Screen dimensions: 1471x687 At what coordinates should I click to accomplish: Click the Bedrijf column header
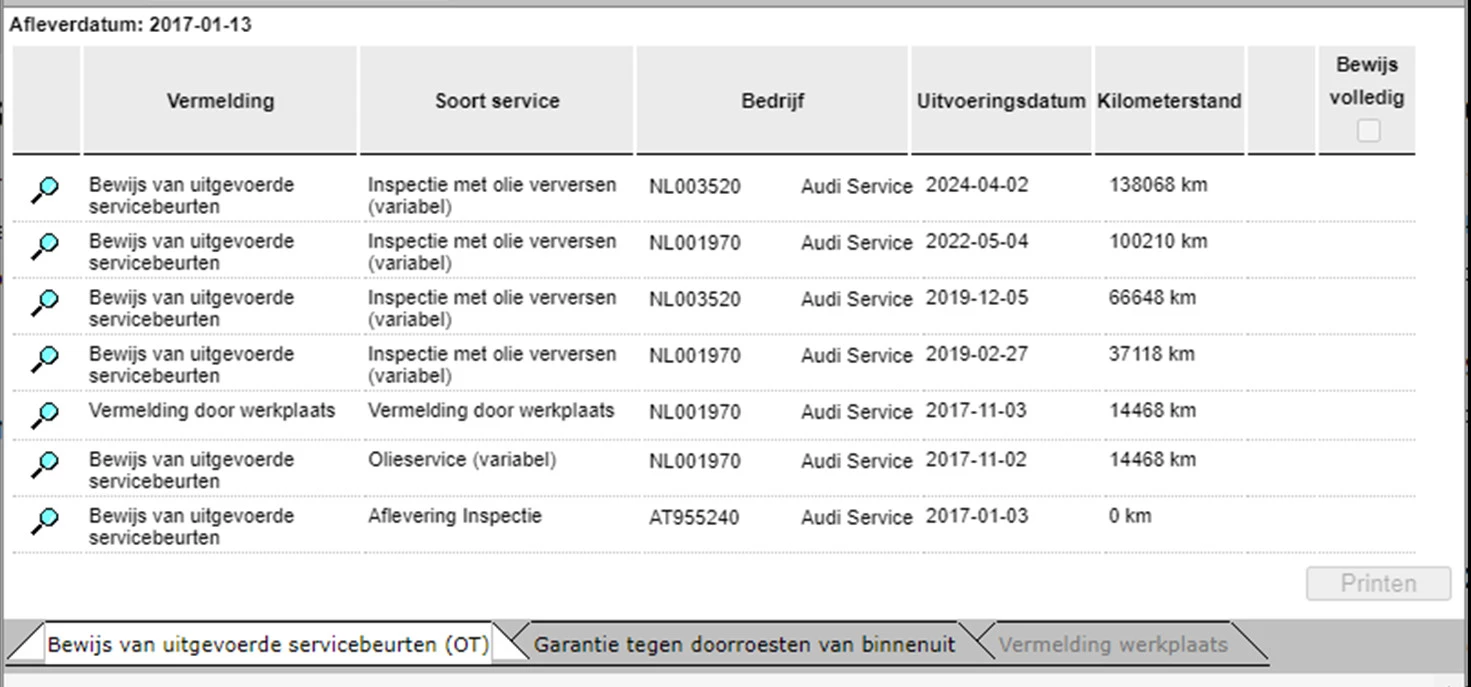point(772,101)
